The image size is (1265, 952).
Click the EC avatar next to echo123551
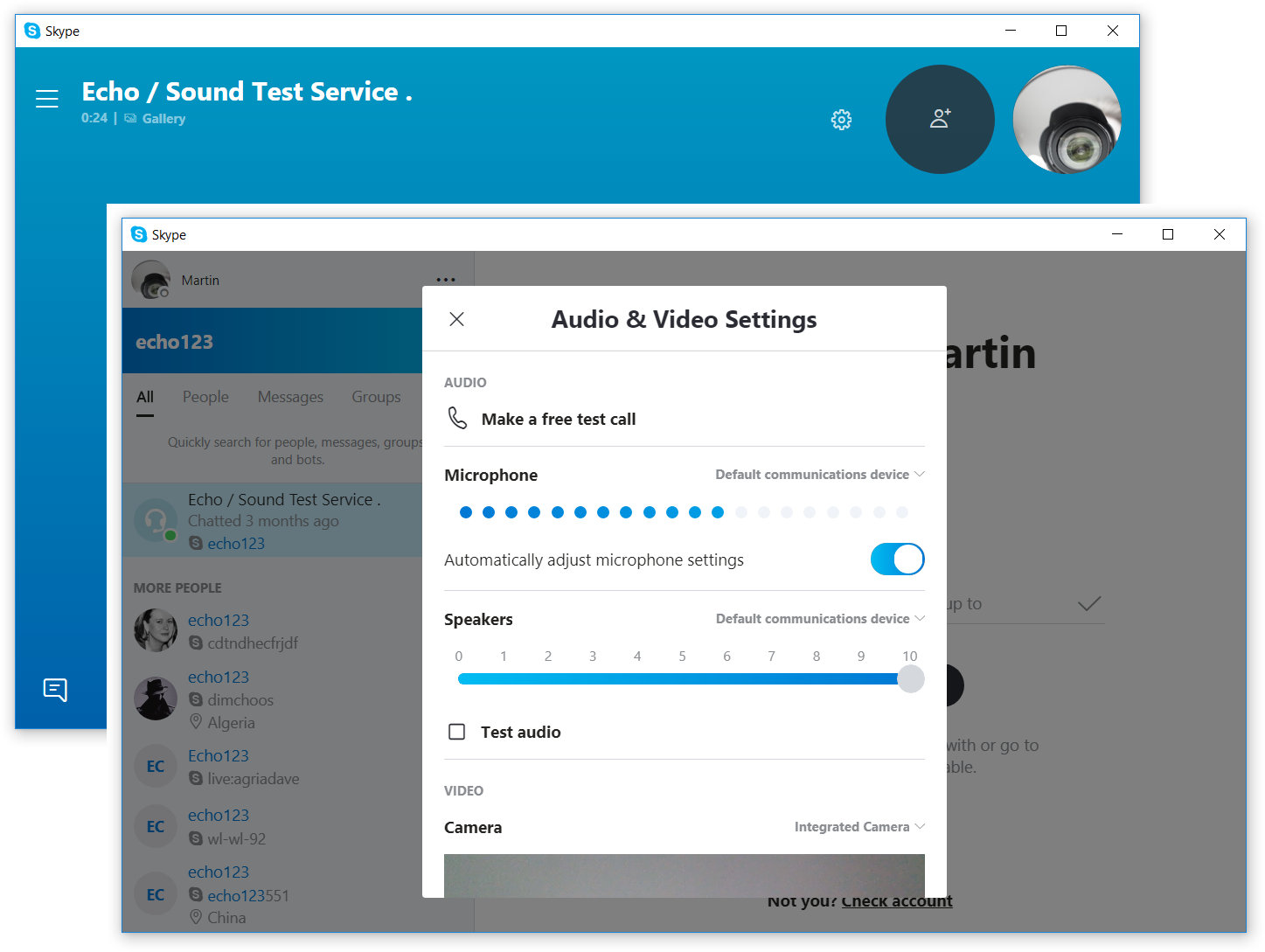[x=156, y=894]
